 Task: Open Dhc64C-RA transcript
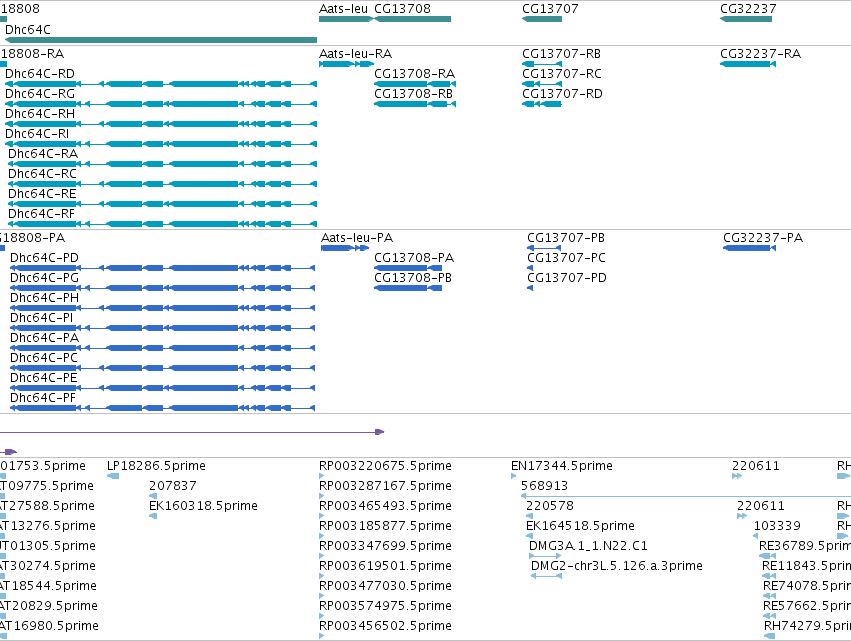pyautogui.click(x=162, y=164)
